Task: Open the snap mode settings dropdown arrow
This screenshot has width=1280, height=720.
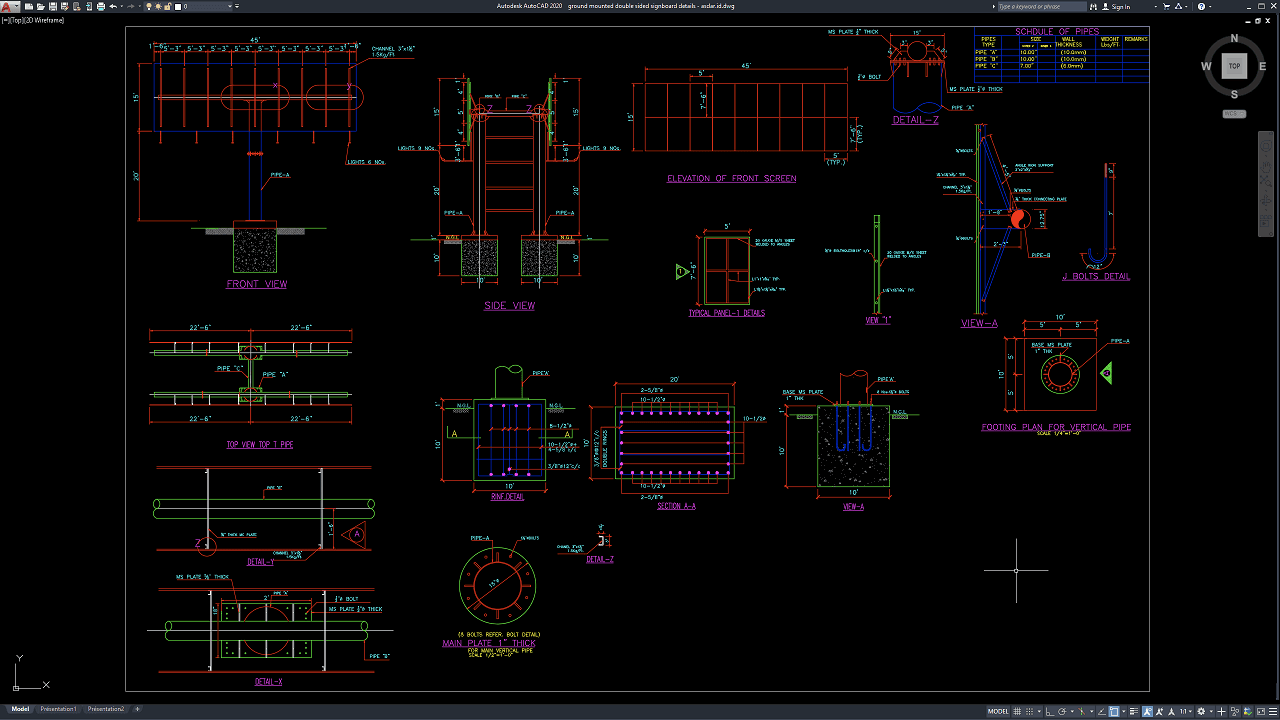Action: coord(1039,711)
